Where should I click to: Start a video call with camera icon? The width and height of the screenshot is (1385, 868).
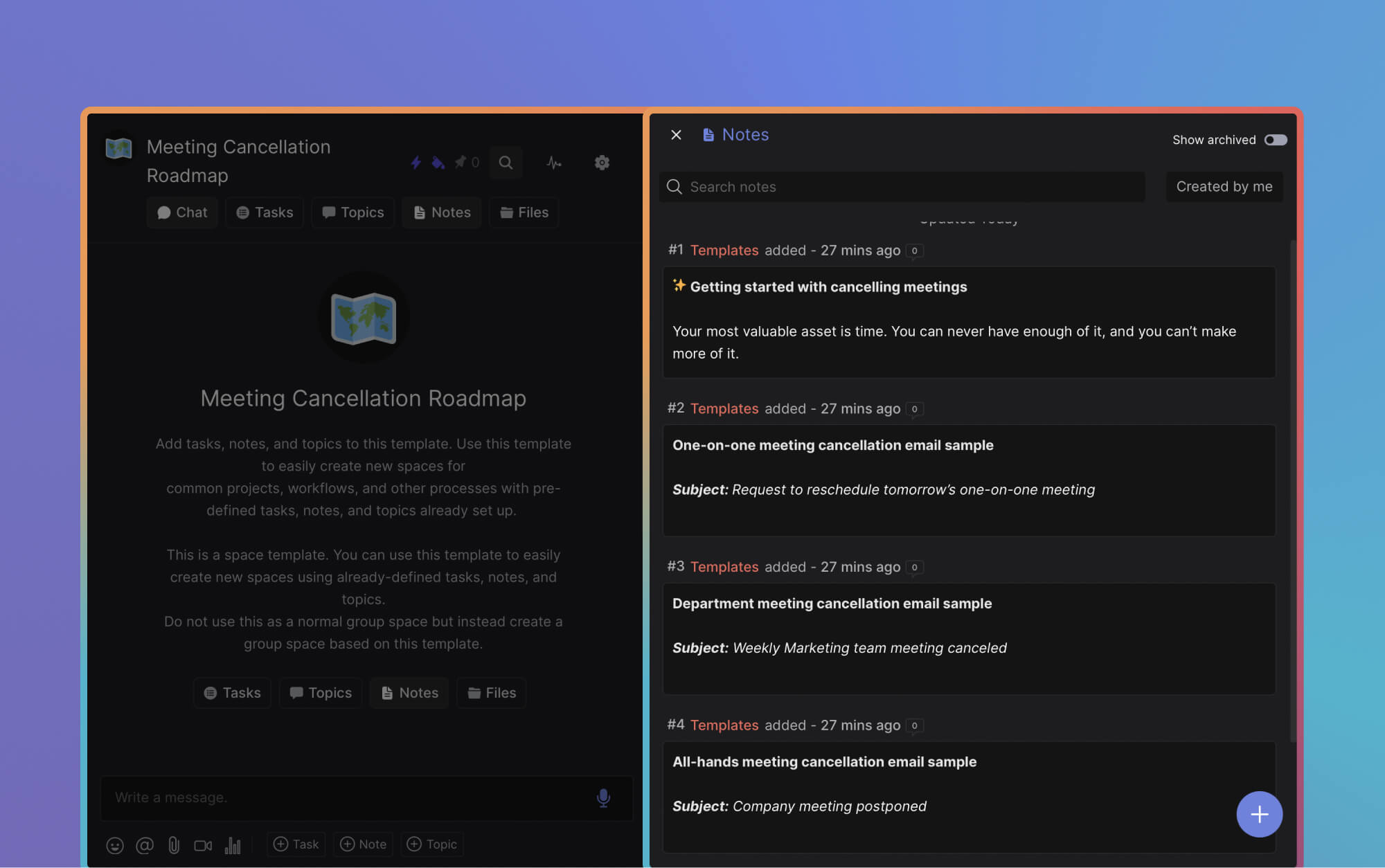click(x=203, y=845)
